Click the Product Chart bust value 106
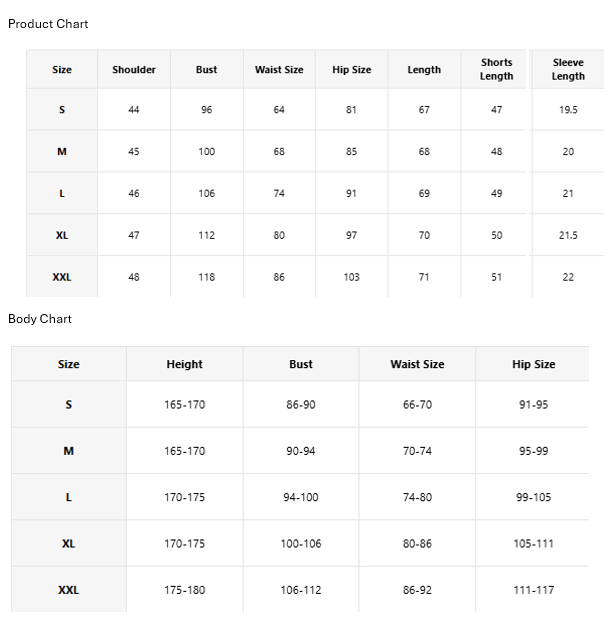This screenshot has width=608, height=632. pyautogui.click(x=206, y=193)
